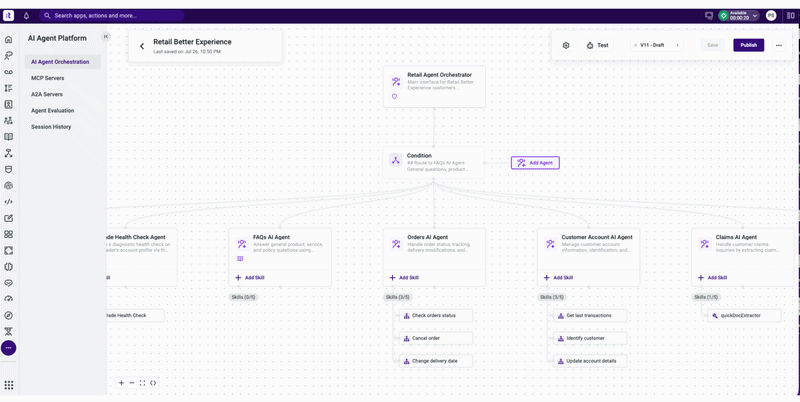
Task: Open the Change delivery date skill
Action: pos(436,361)
